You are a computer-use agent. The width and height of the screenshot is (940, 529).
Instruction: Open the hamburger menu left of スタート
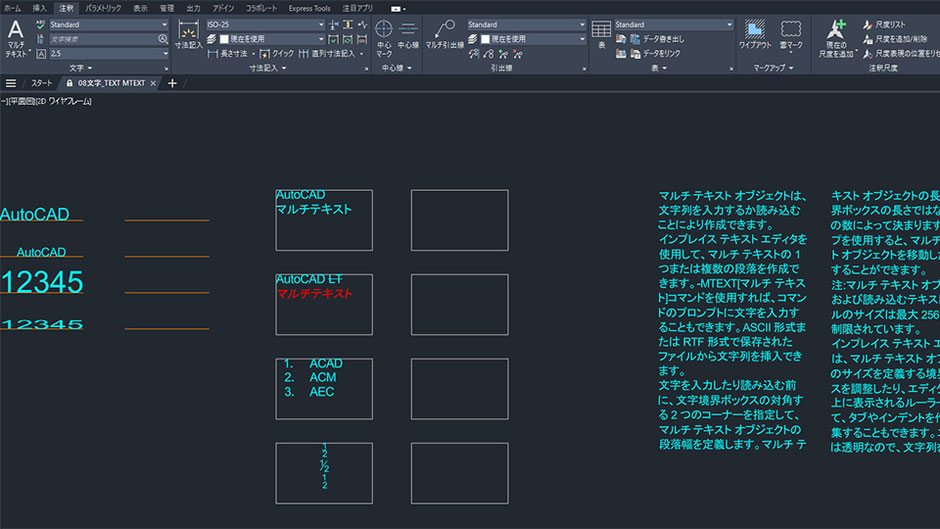[x=11, y=83]
